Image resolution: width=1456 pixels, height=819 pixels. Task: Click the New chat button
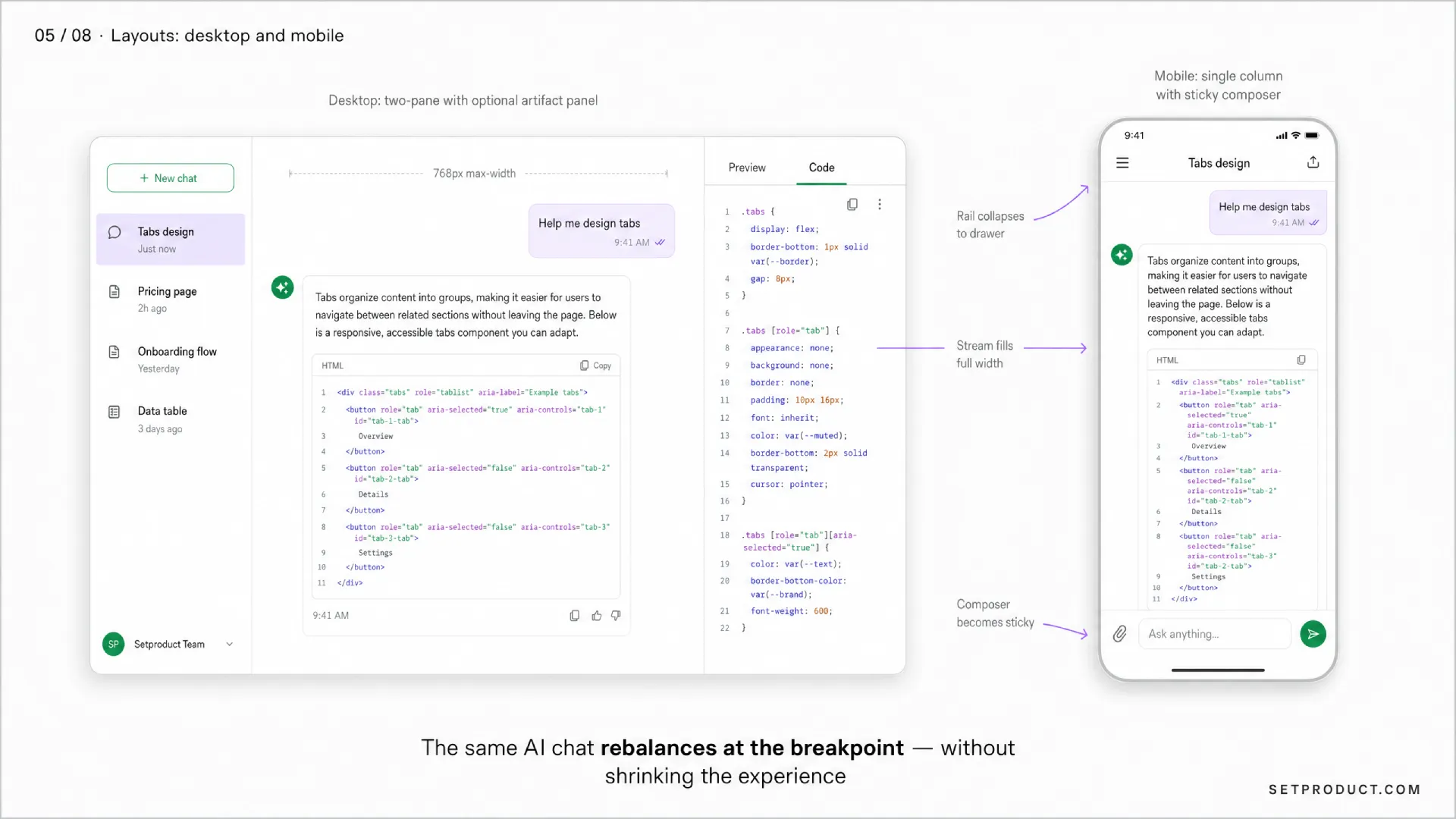coord(170,178)
